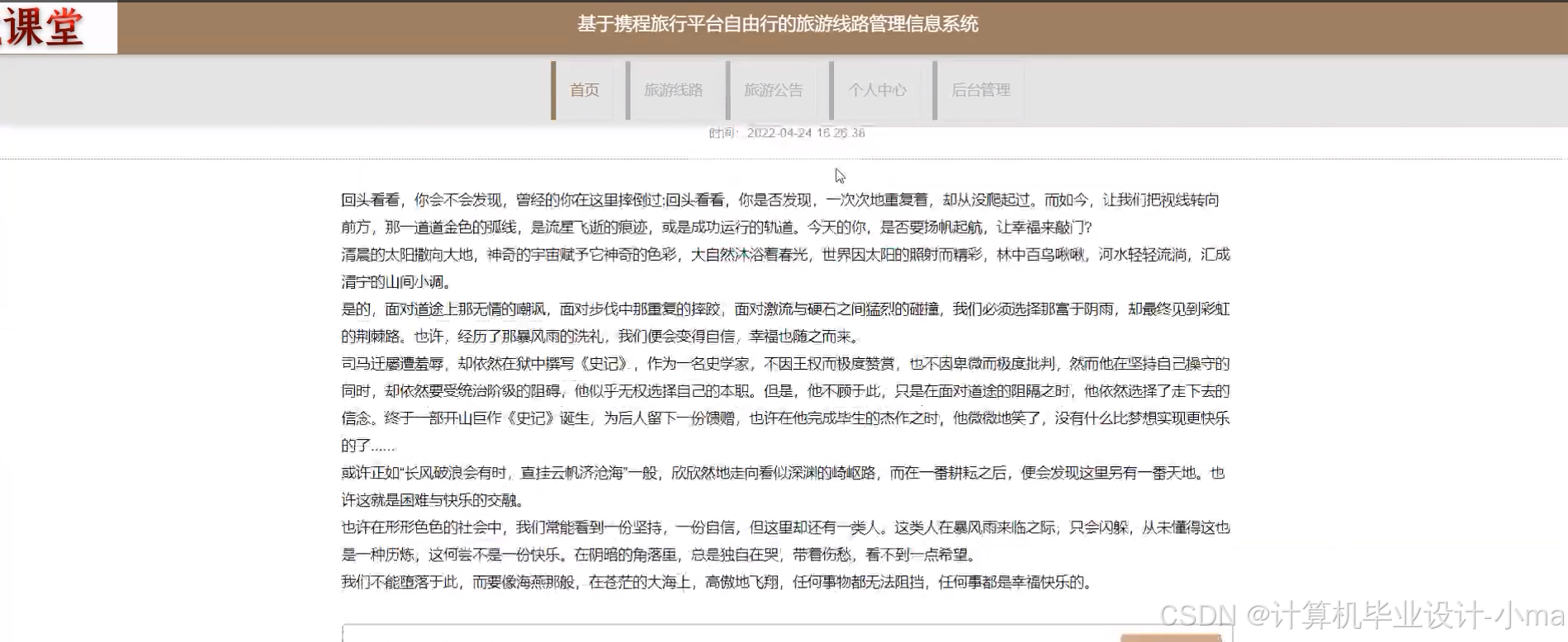The width and height of the screenshot is (1568, 642).
Task: Click the line starting 同时，却依然要受统治阶级的阻碍
Action: (x=785, y=390)
